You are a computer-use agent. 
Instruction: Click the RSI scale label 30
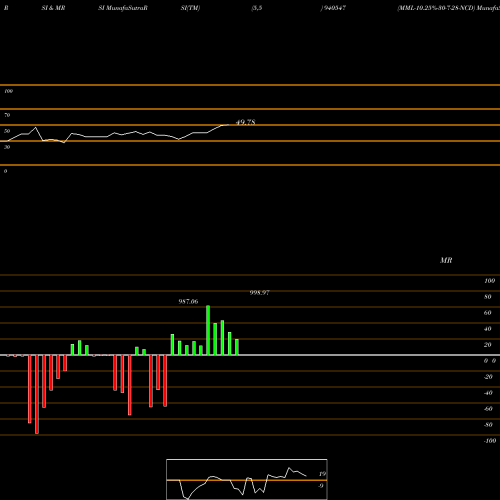[x=7, y=147]
